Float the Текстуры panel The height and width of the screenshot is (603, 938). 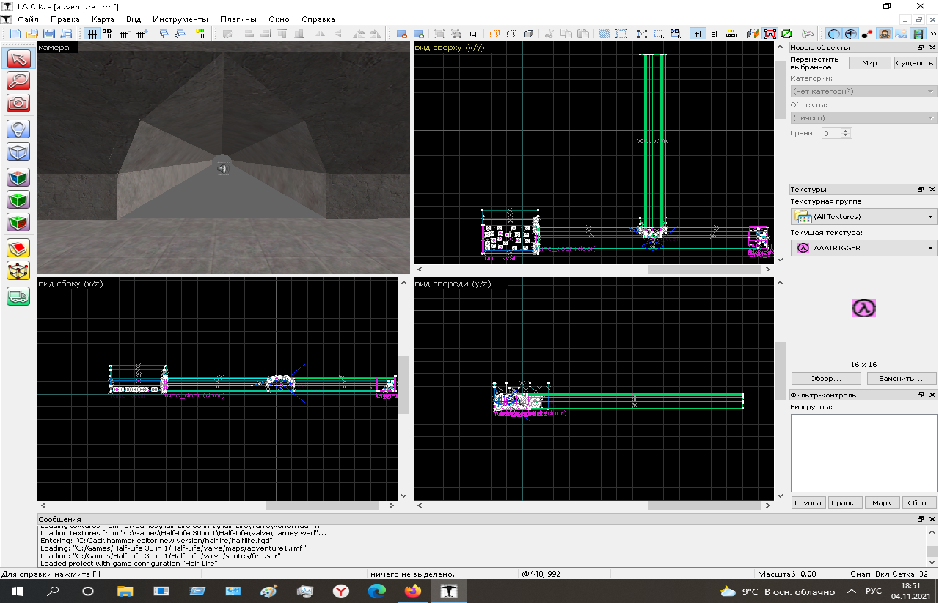pyautogui.click(x=921, y=189)
